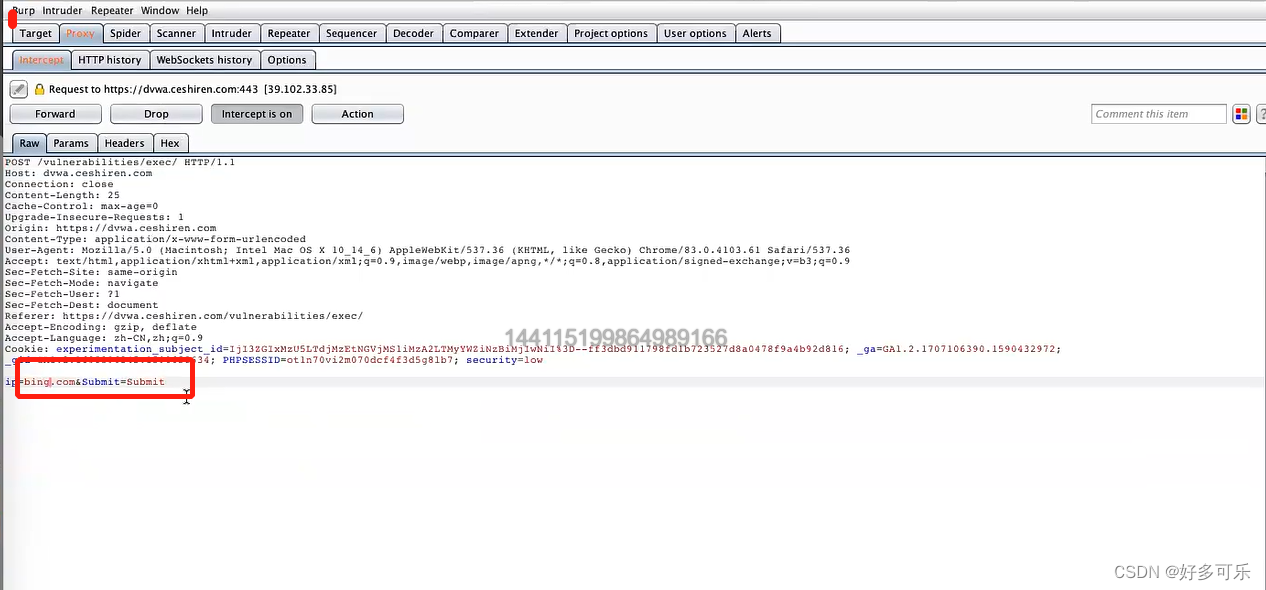Switch to the Params view tab
This screenshot has width=1266, height=590.
coord(71,143)
